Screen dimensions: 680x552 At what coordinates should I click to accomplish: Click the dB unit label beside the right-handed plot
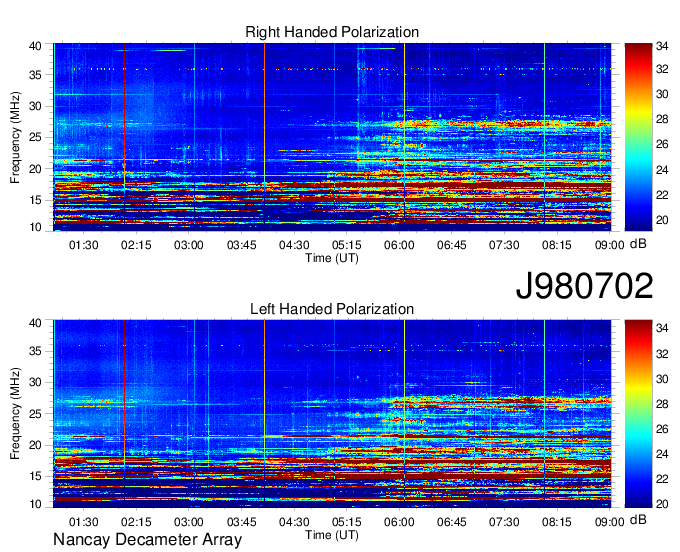click(638, 244)
